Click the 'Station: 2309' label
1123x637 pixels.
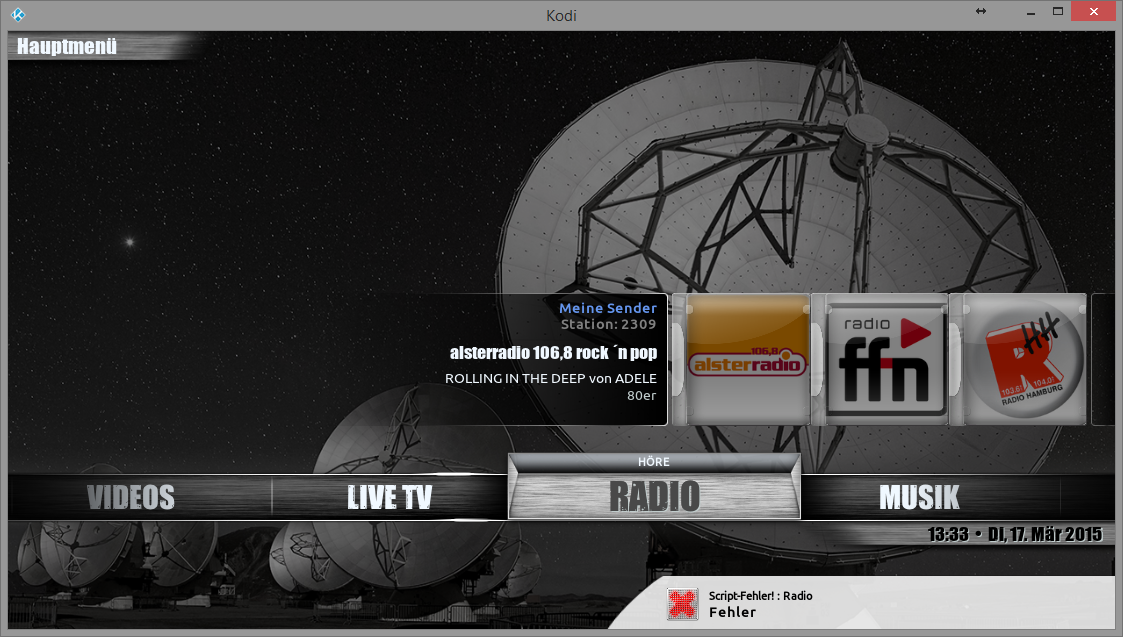click(608, 324)
